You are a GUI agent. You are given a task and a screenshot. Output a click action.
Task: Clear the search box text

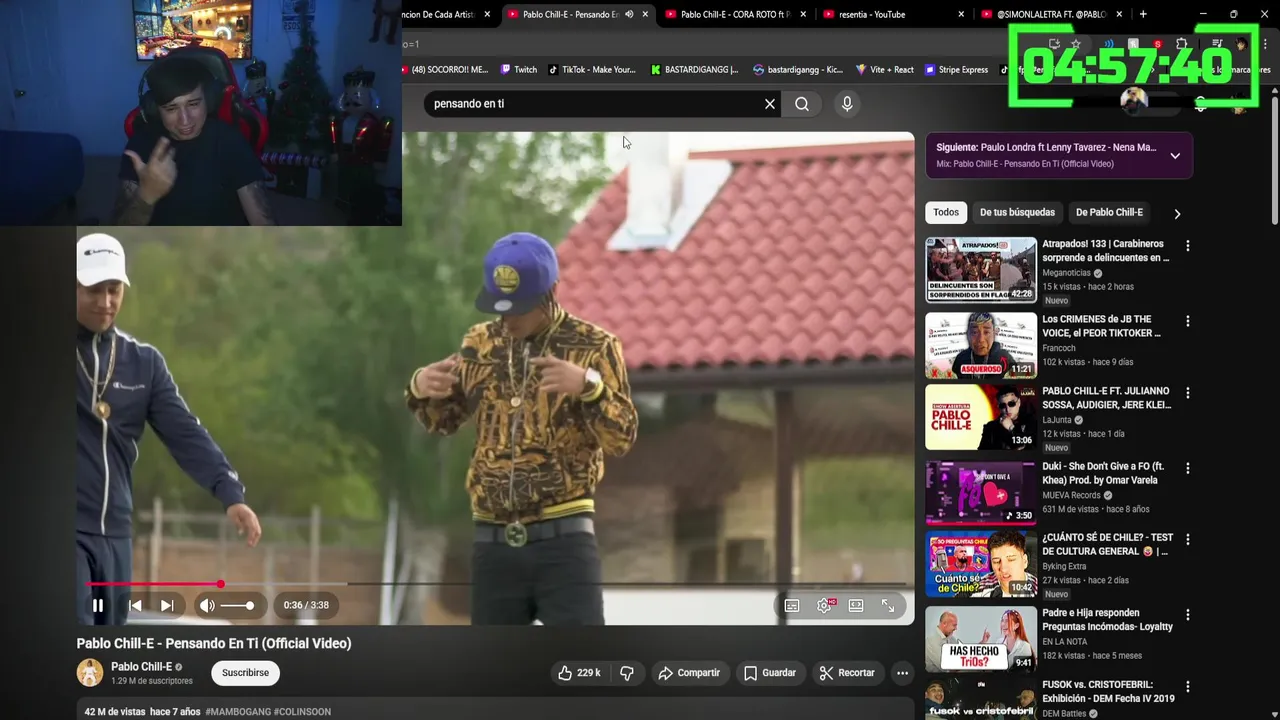click(x=770, y=104)
